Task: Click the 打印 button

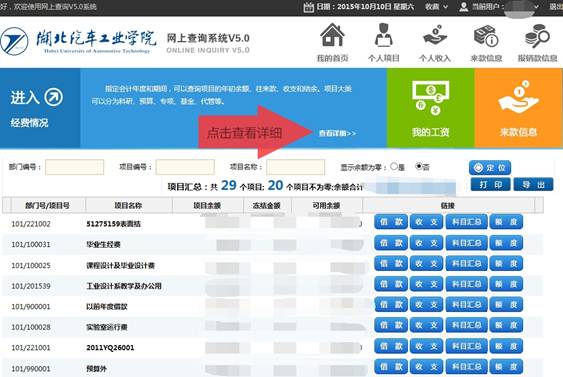Action: 490,185
